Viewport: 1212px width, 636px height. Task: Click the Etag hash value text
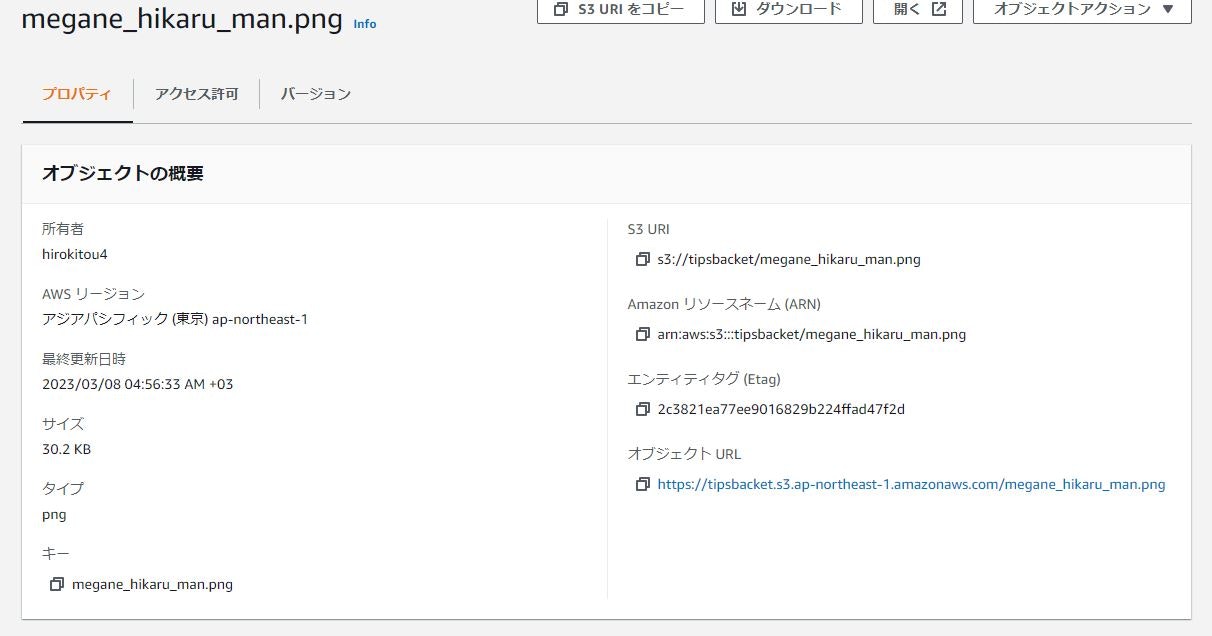(781, 409)
